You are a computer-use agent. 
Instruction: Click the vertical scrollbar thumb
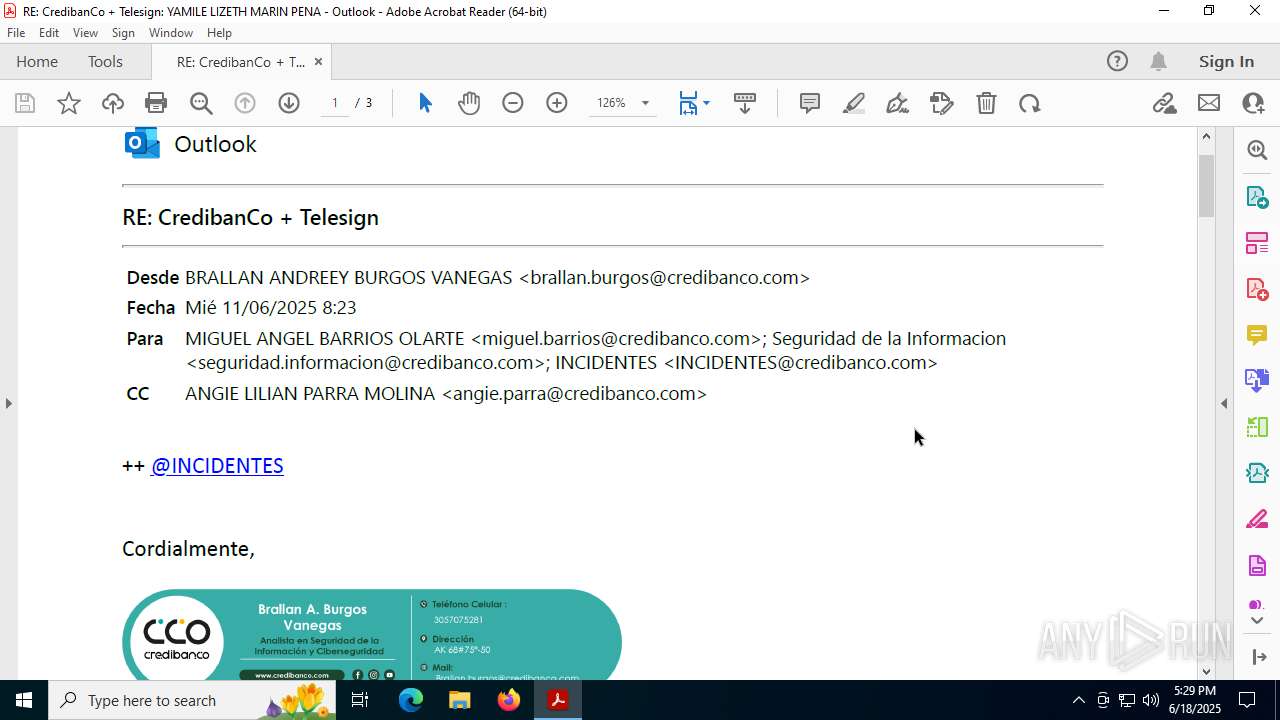1206,186
